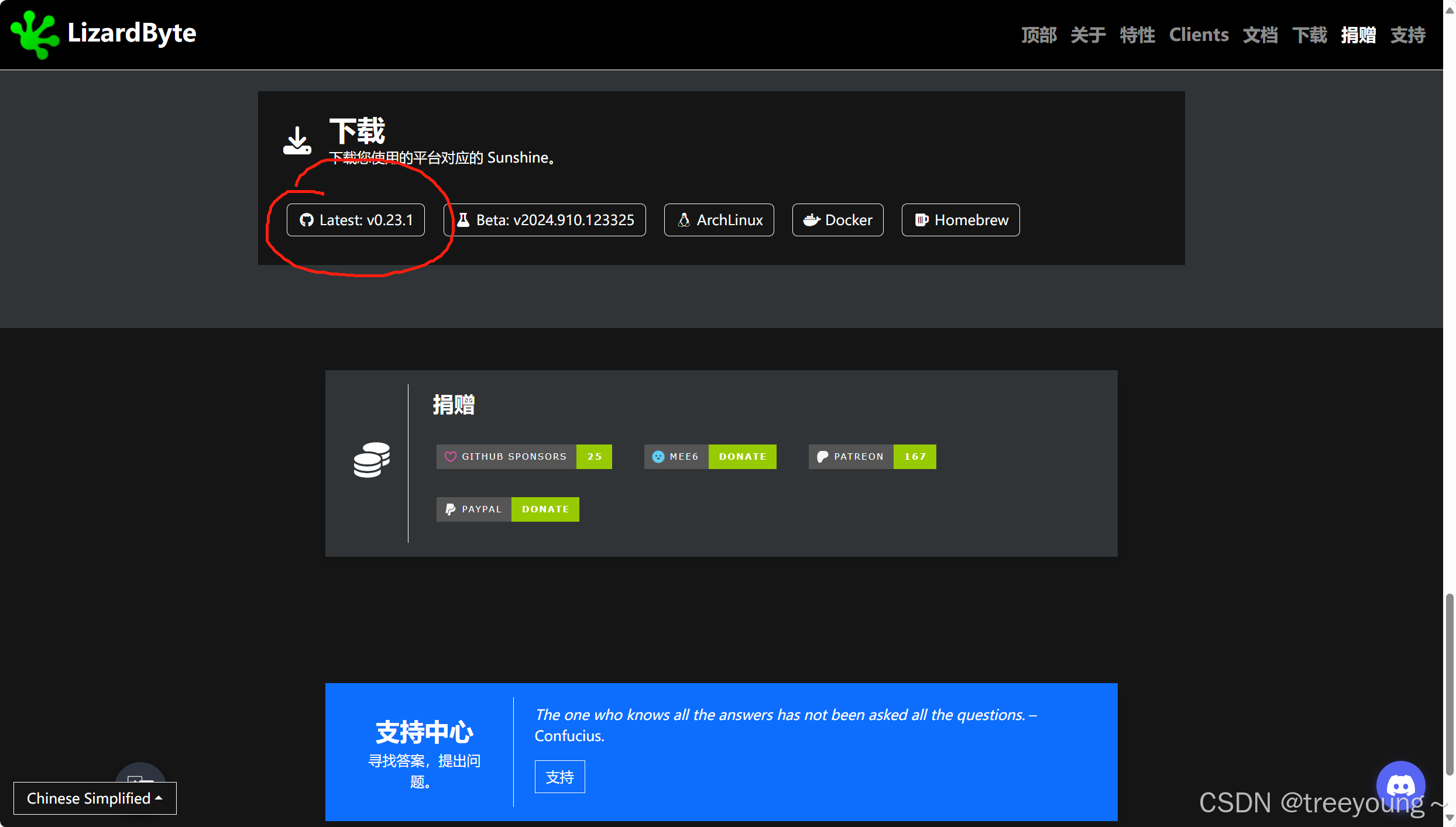
Task: Expand the Chinese Simplified language dropdown
Action: (x=95, y=798)
